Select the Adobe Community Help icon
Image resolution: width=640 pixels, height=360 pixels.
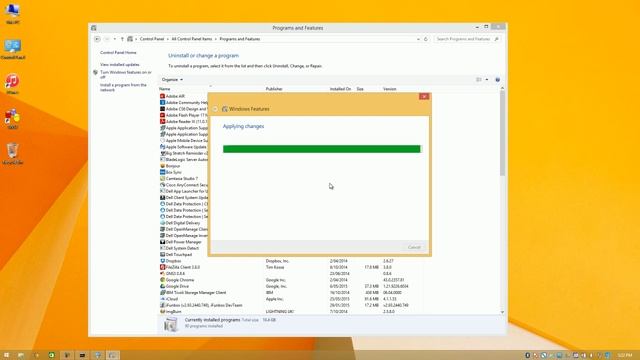coord(162,102)
